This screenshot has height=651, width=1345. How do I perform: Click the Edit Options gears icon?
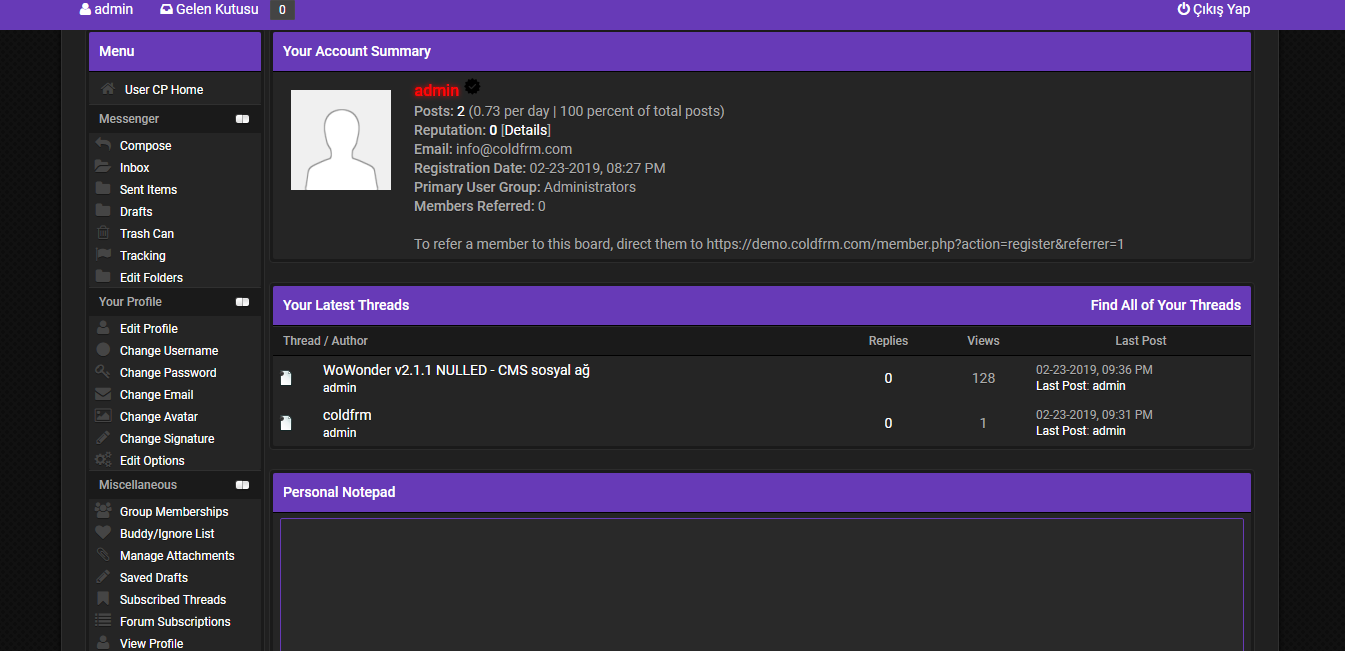tap(103, 460)
